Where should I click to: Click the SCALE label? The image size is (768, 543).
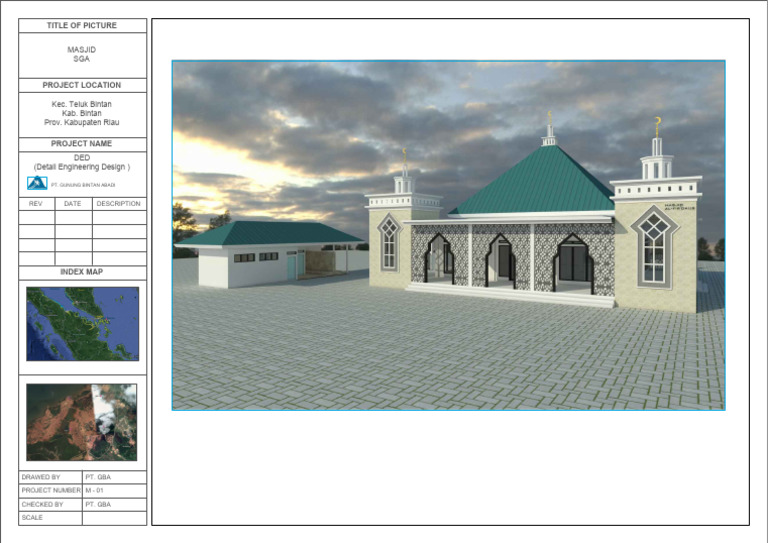(32, 518)
